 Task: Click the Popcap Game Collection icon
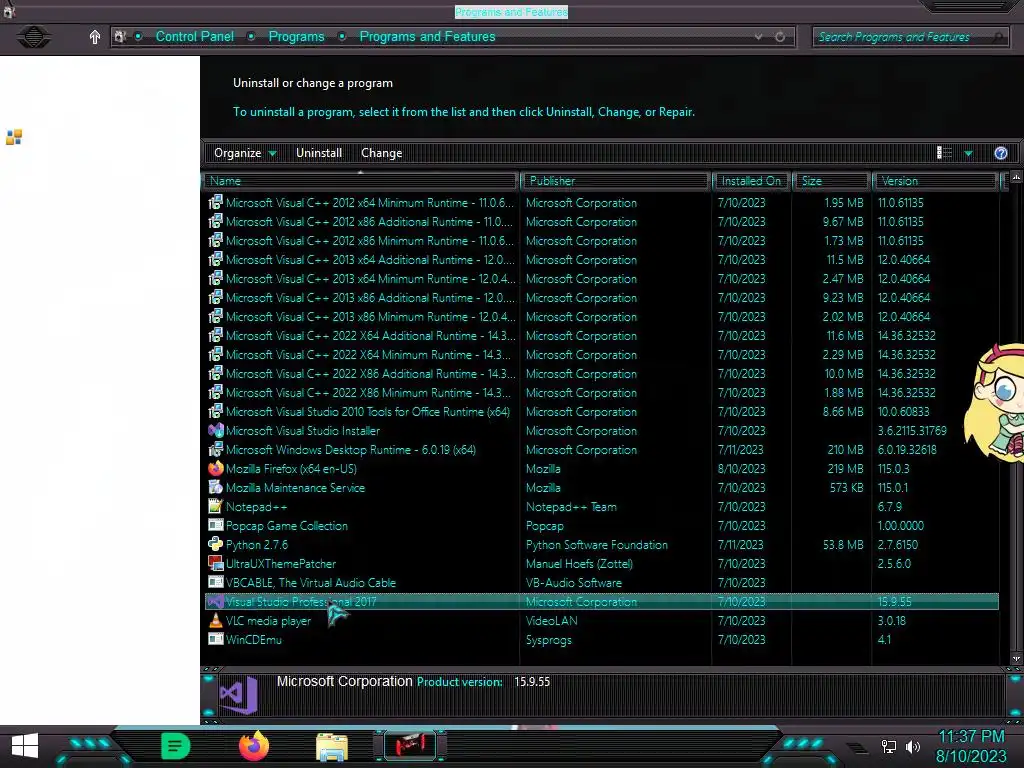pos(216,525)
